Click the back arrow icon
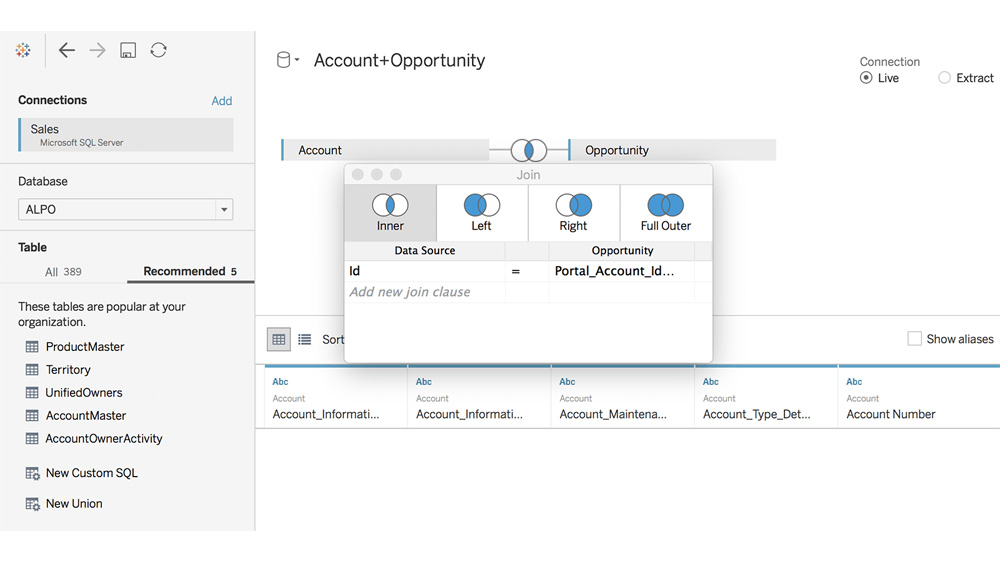Screen dimensions: 1000x562 (67, 50)
